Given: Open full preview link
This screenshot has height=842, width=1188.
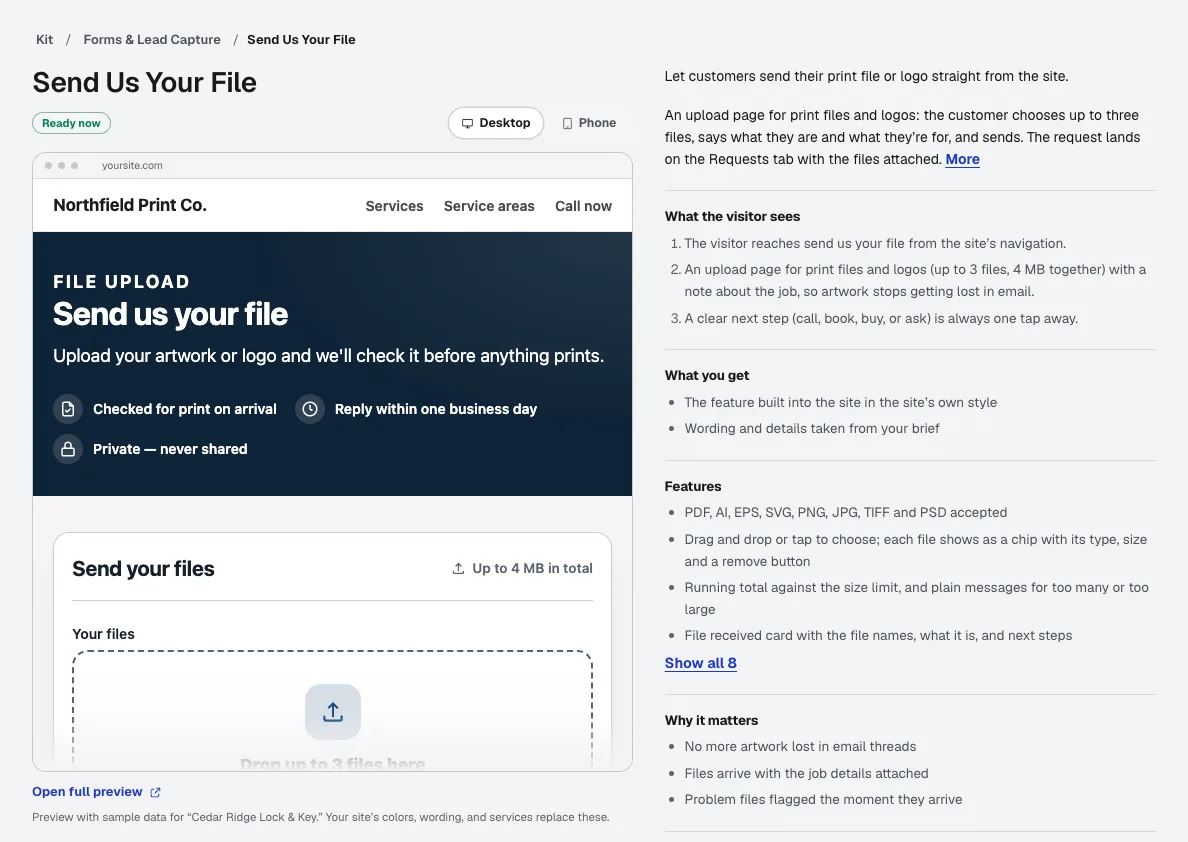Looking at the screenshot, I should tap(87, 792).
